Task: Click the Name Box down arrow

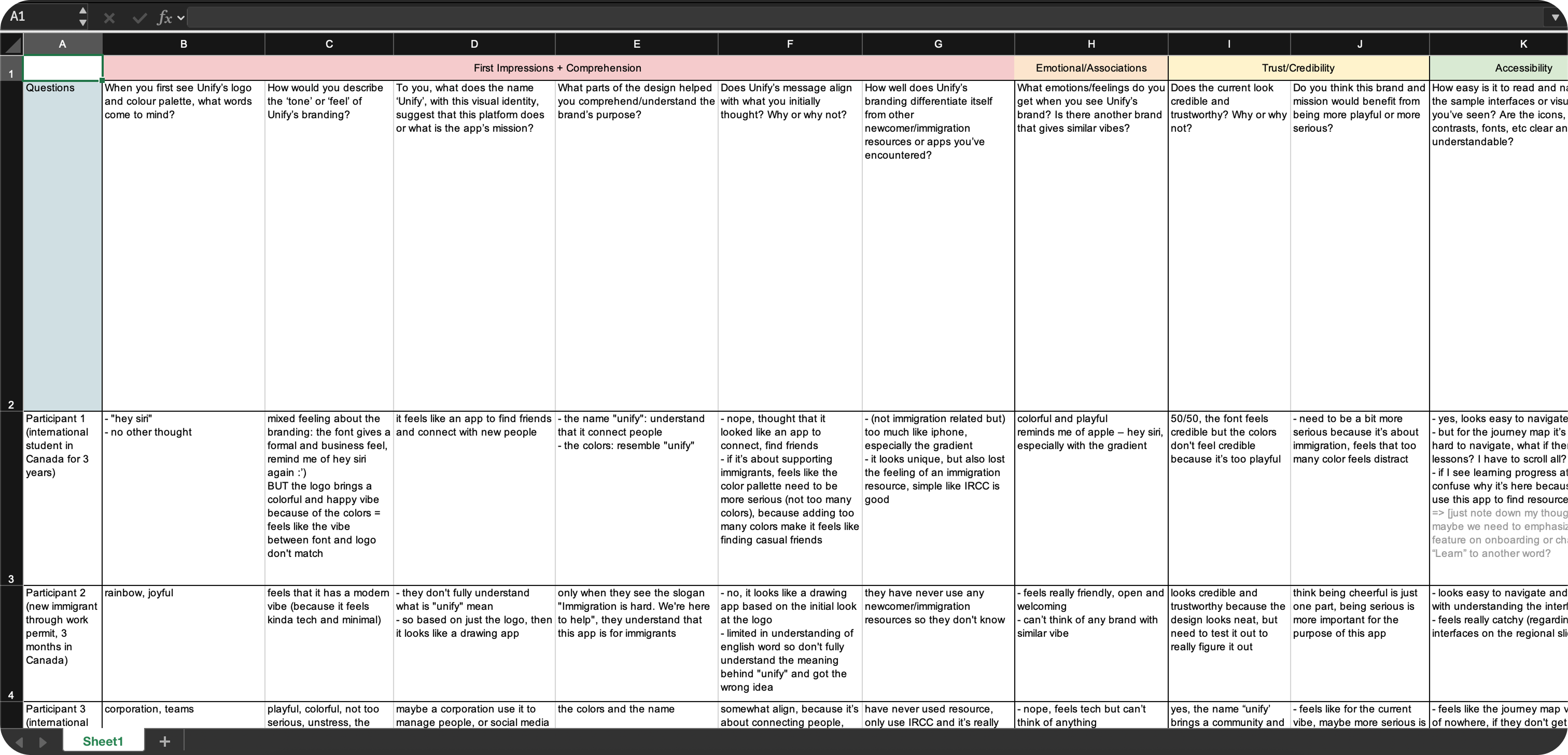Action: tap(83, 22)
